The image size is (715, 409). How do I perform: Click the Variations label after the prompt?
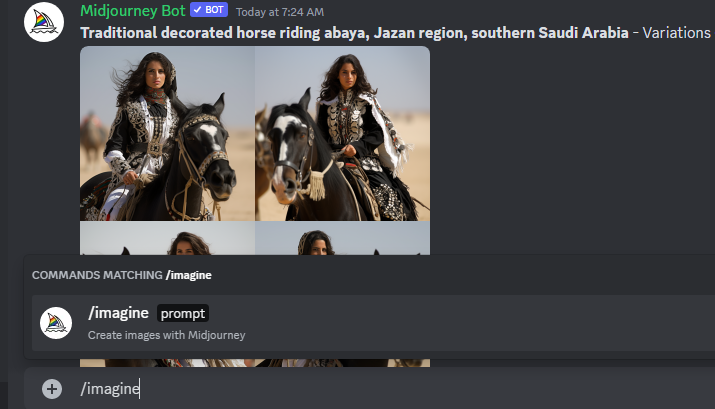676,33
